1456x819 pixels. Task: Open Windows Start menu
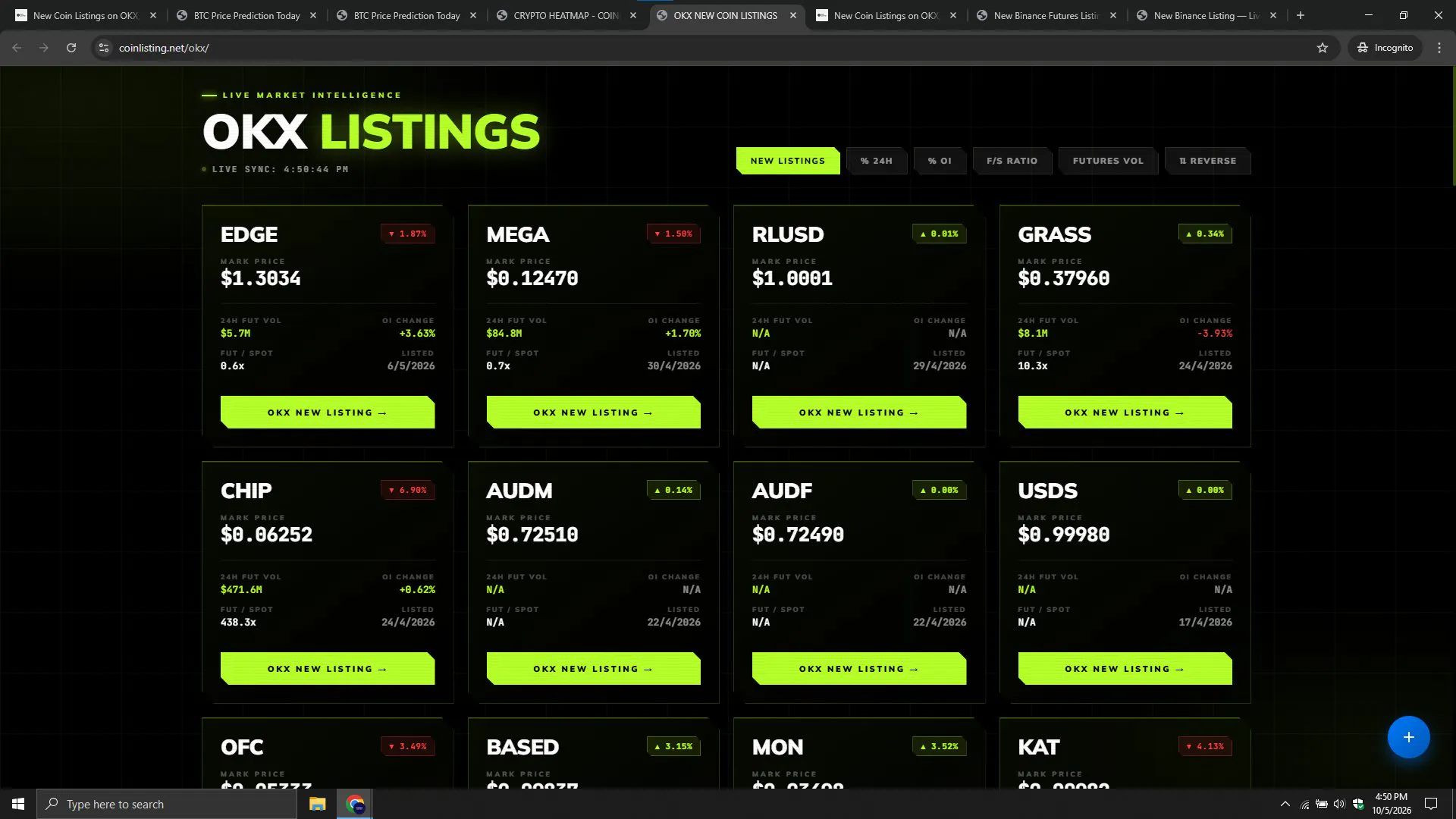18,804
